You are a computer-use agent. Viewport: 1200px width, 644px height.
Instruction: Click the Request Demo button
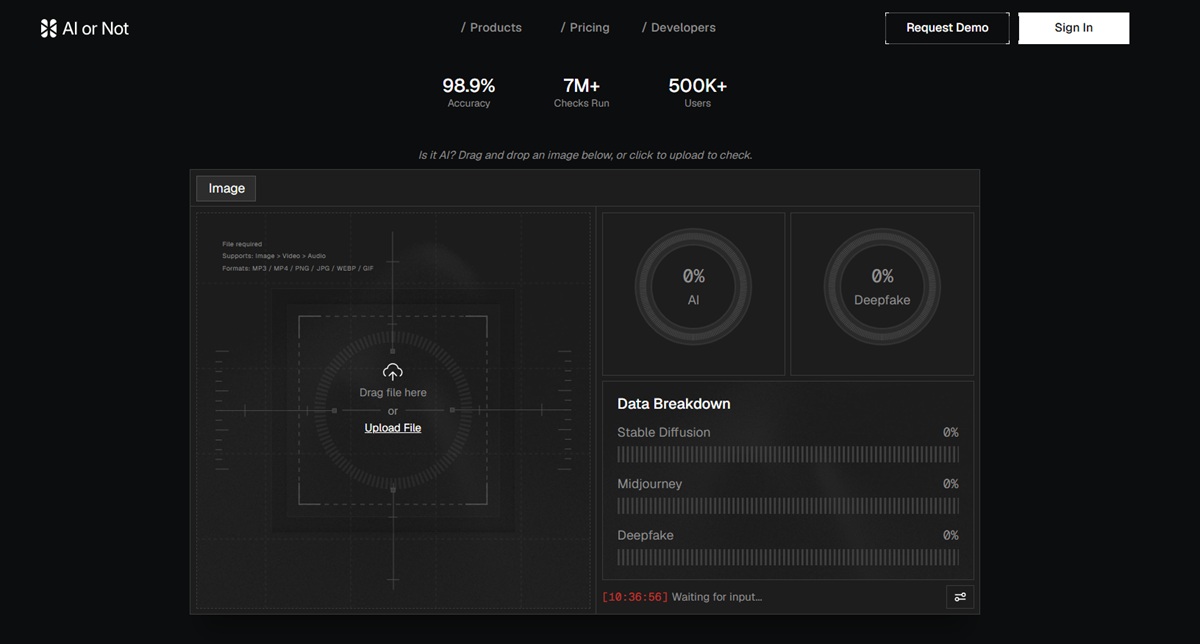click(947, 28)
